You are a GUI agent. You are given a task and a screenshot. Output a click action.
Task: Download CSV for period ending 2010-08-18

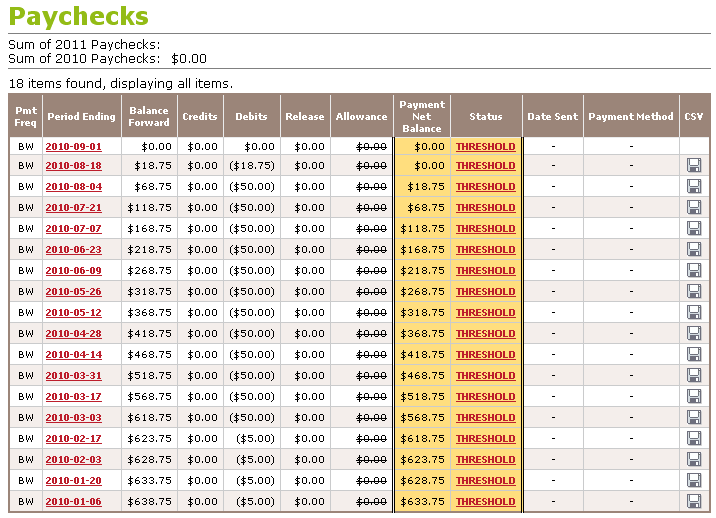click(694, 166)
